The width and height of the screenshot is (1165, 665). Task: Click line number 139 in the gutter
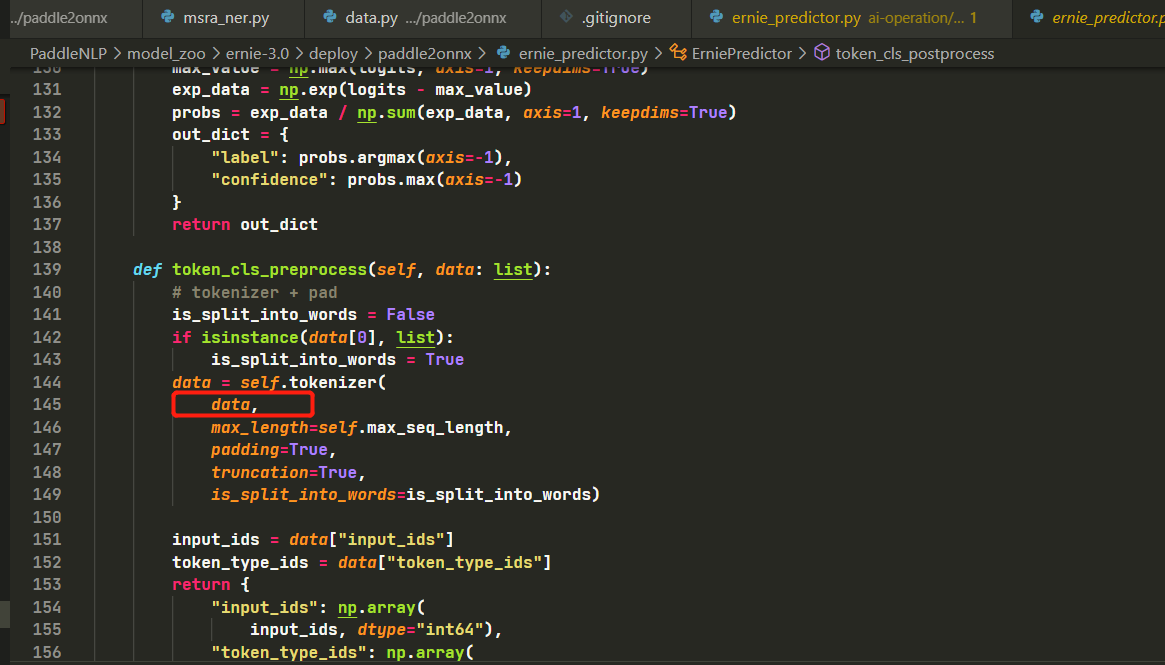tap(47, 269)
